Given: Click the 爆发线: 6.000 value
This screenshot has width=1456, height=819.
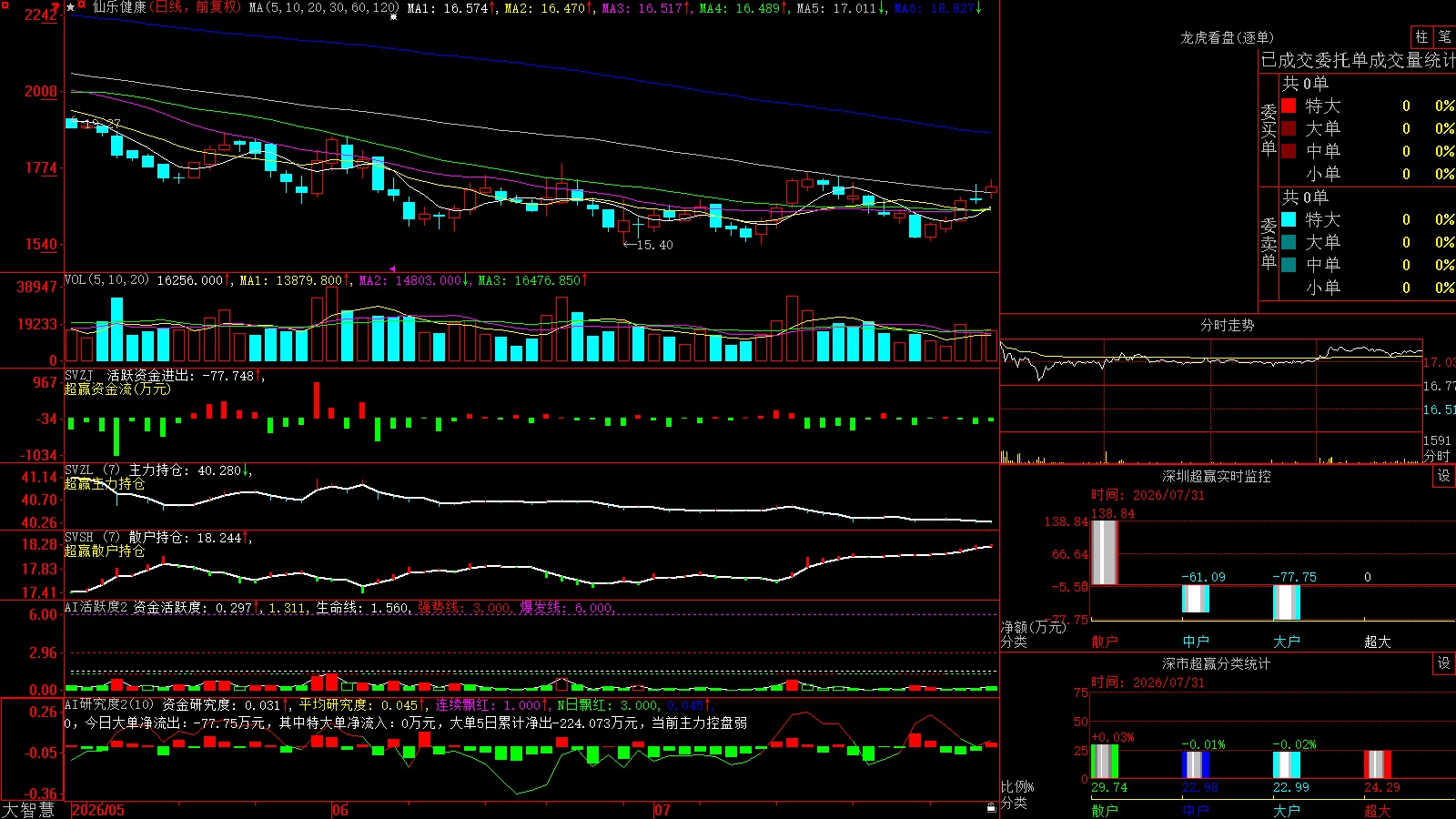Looking at the screenshot, I should [567, 608].
